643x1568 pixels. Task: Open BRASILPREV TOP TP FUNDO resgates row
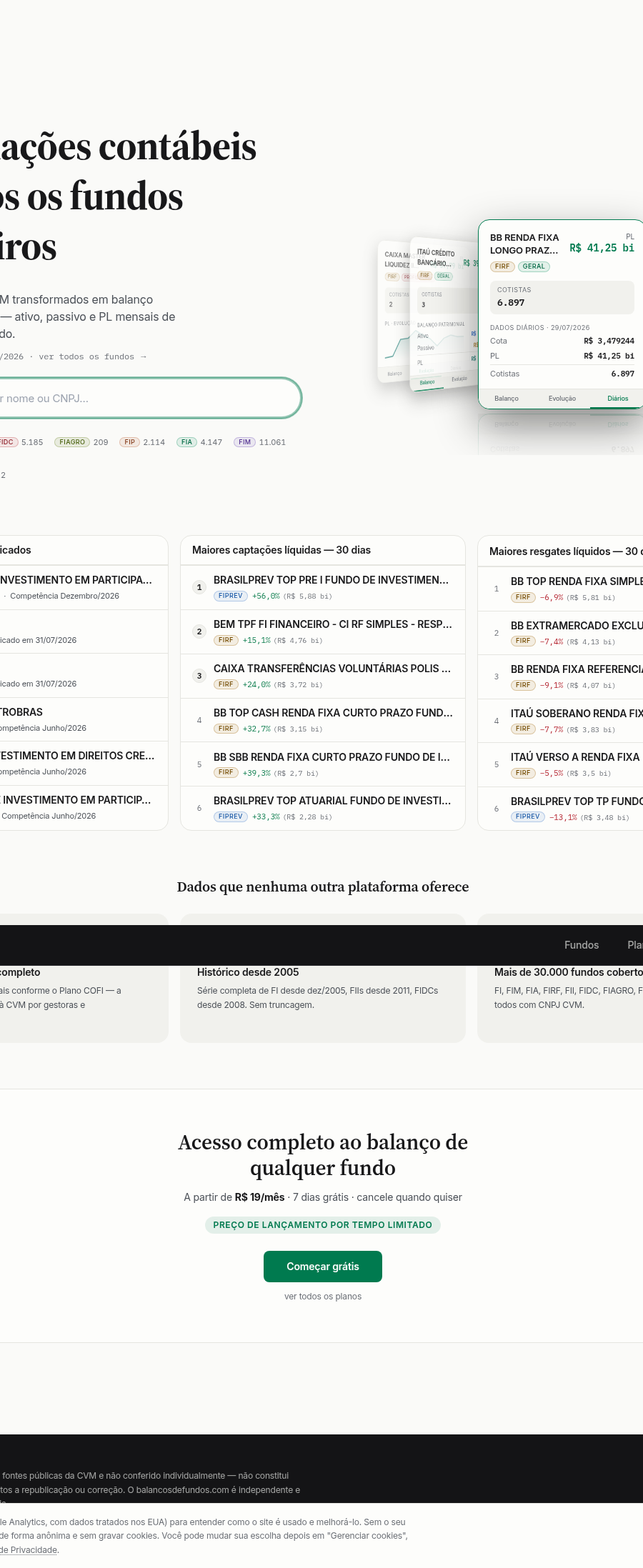pyautogui.click(x=560, y=809)
